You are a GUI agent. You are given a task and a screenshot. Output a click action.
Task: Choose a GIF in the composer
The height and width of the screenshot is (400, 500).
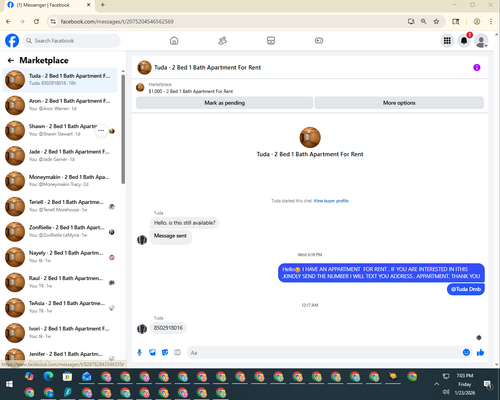[177, 352]
